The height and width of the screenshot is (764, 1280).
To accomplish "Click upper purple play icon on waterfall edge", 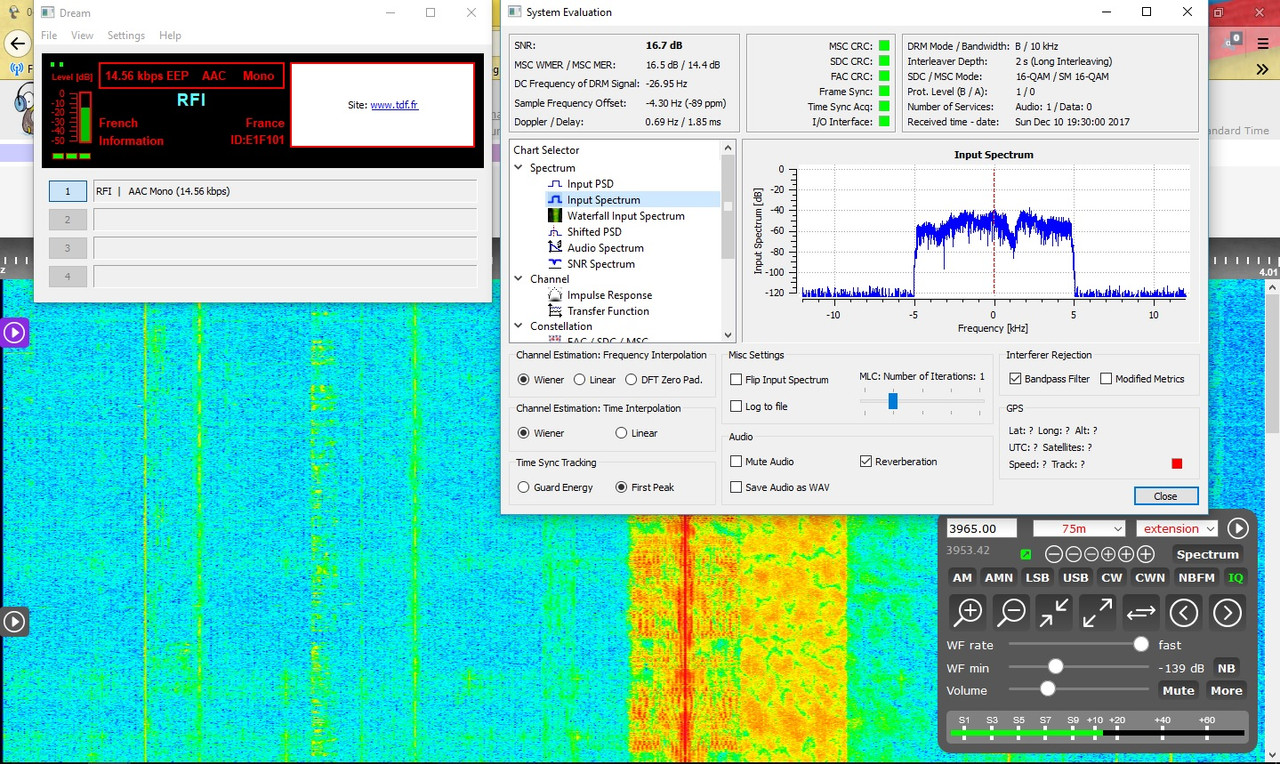I will [14, 333].
